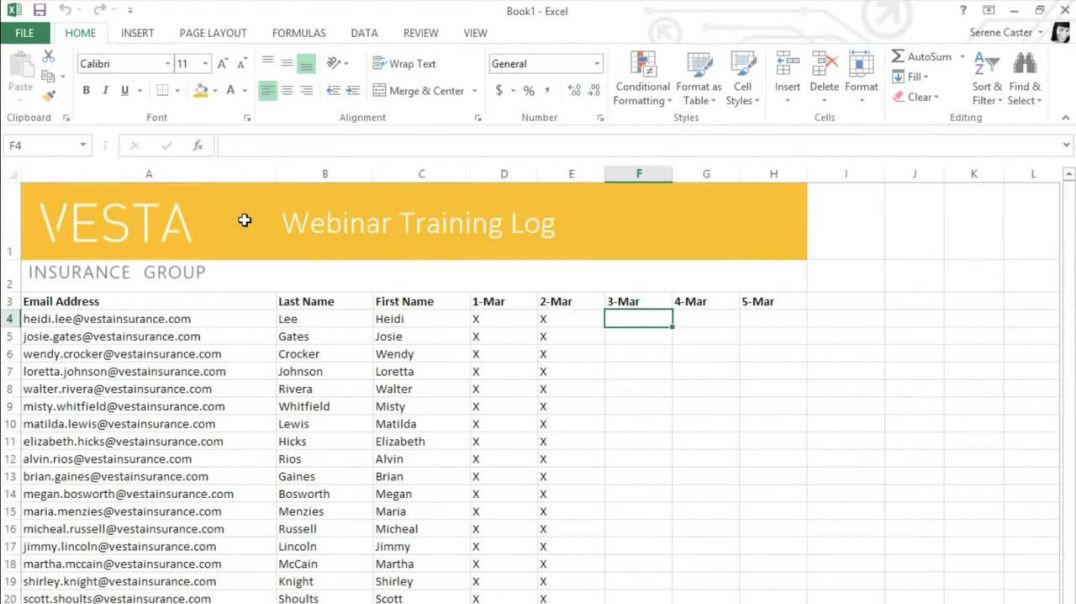Toggle Align Left horizontal alignment
The height and width of the screenshot is (604, 1076).
tap(268, 90)
